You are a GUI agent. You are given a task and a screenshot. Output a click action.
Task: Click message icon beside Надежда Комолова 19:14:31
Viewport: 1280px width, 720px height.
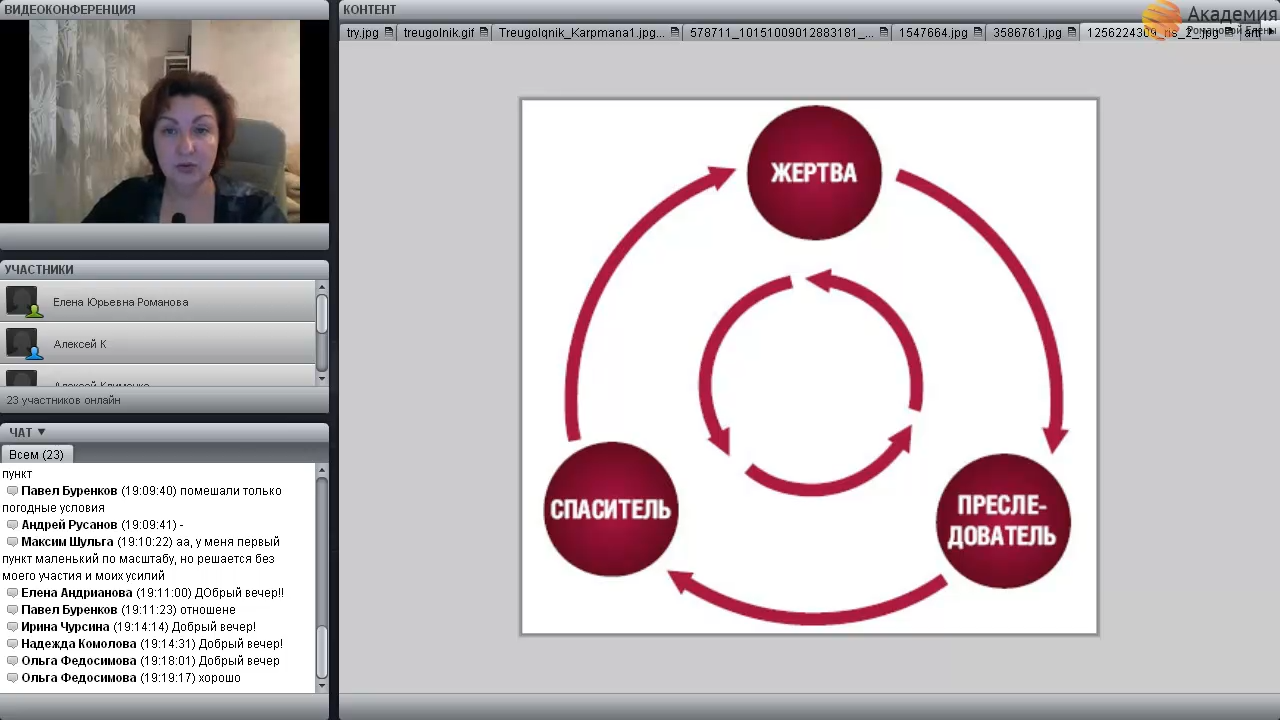point(12,644)
